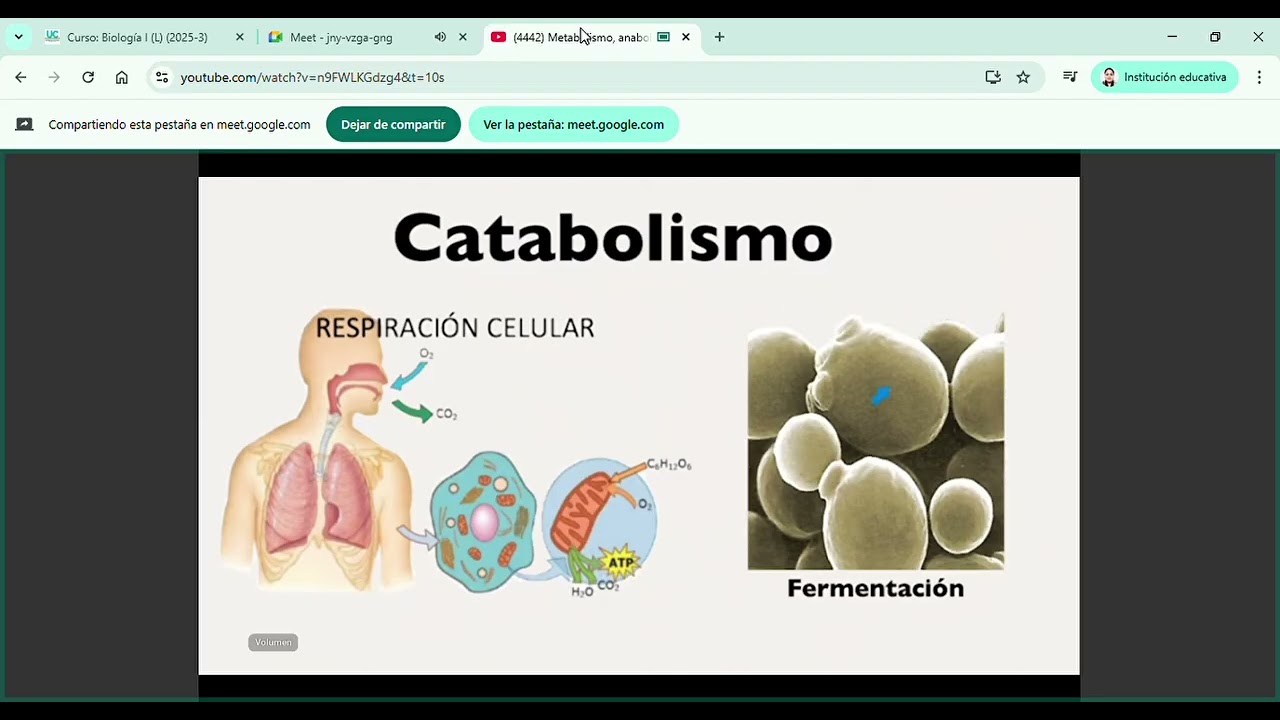
Task: Go back to the previous page
Action: coord(21,77)
